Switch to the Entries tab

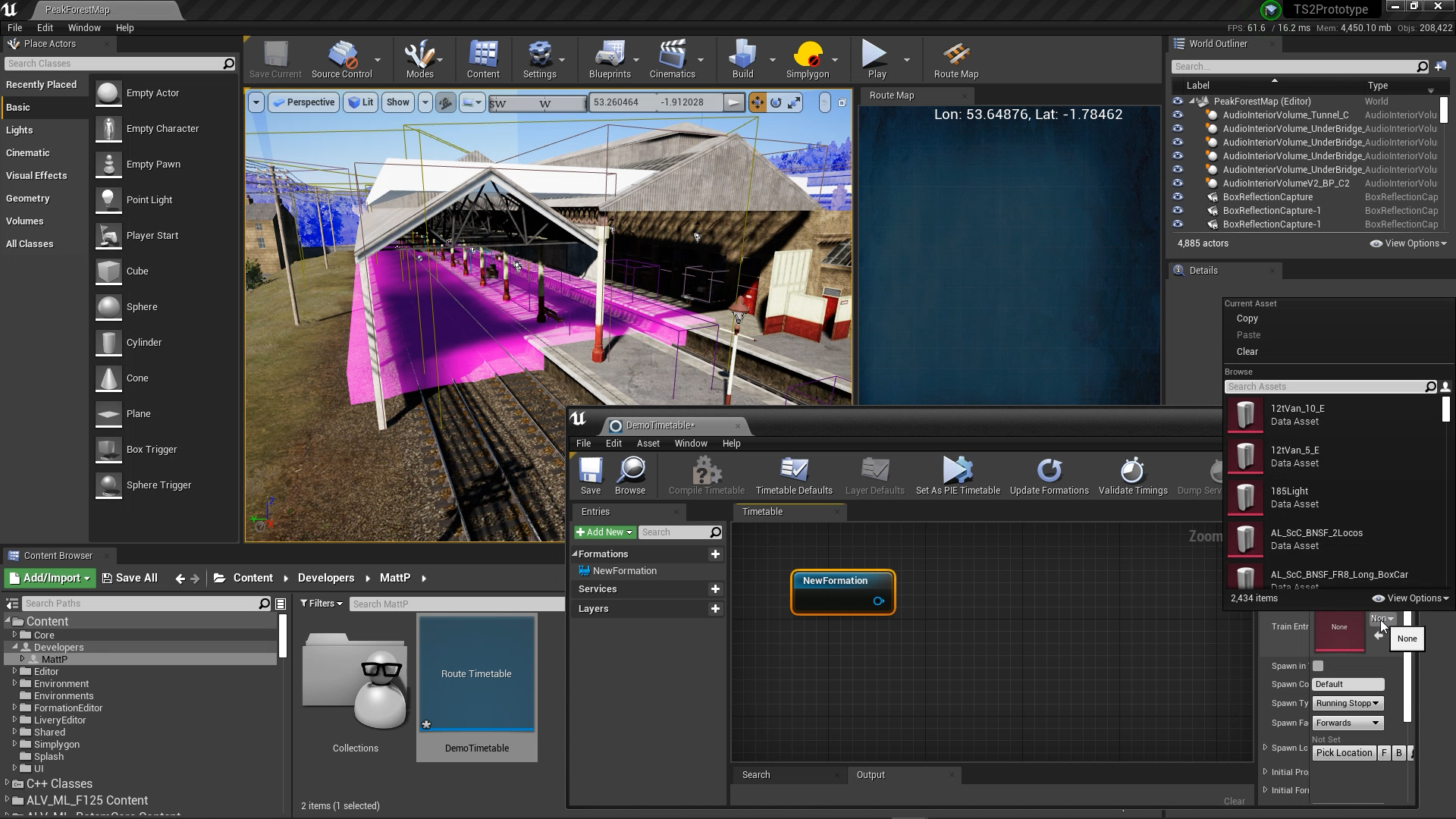coord(595,512)
